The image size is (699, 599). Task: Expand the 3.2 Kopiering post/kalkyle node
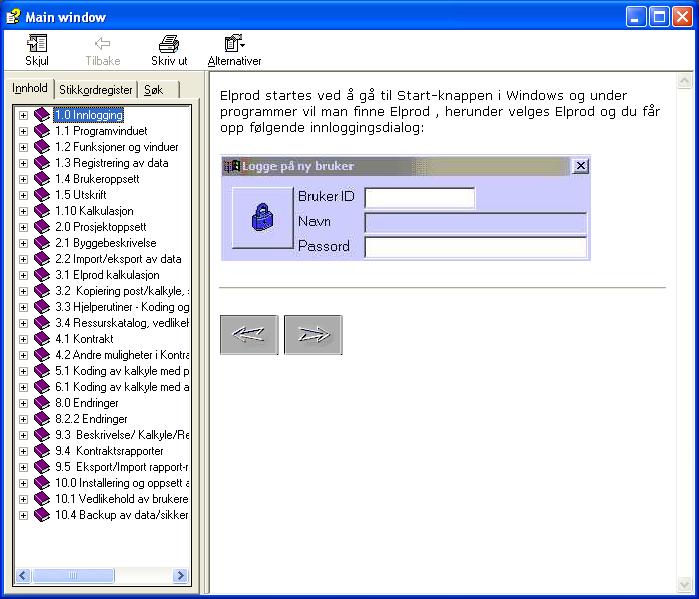click(23, 291)
